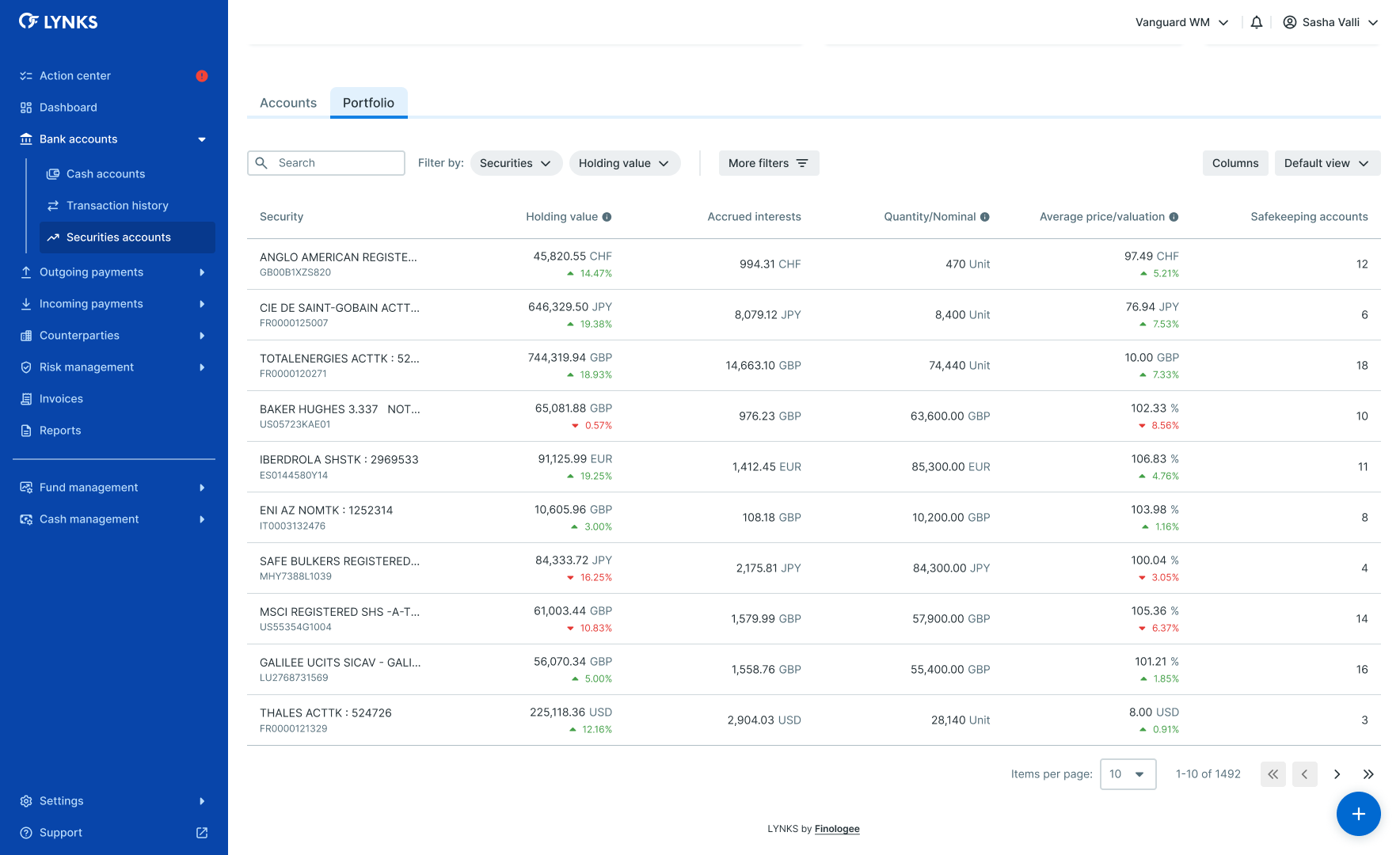Collapse the Bank accounts section arrow
Screen dimensions: 1400x855
click(x=202, y=139)
